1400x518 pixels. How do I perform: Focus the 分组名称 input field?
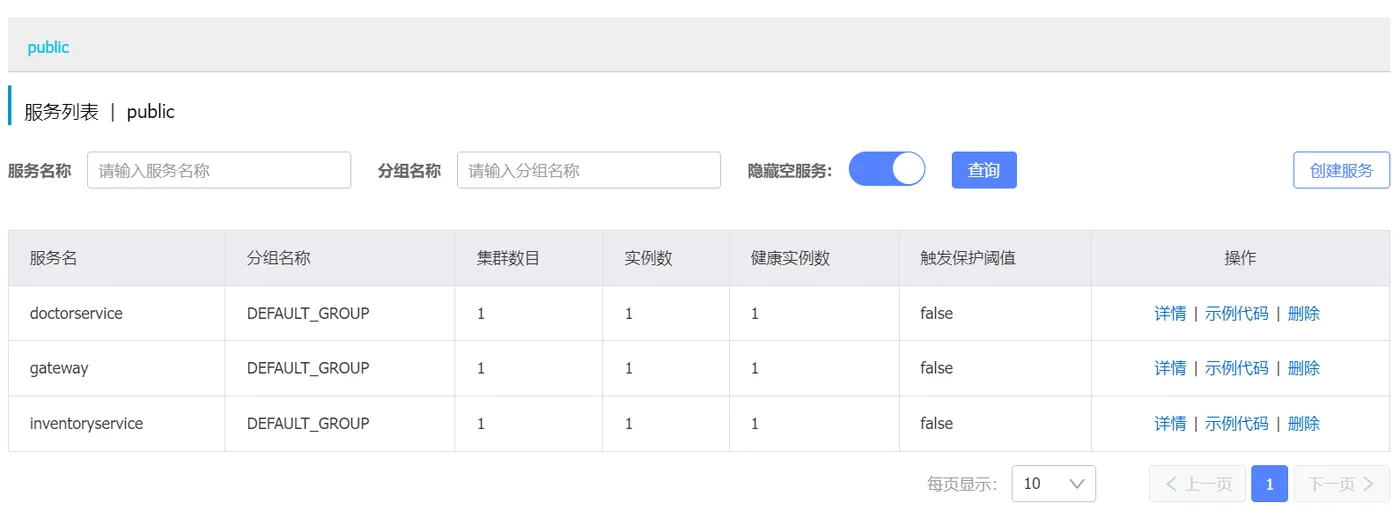pos(589,170)
